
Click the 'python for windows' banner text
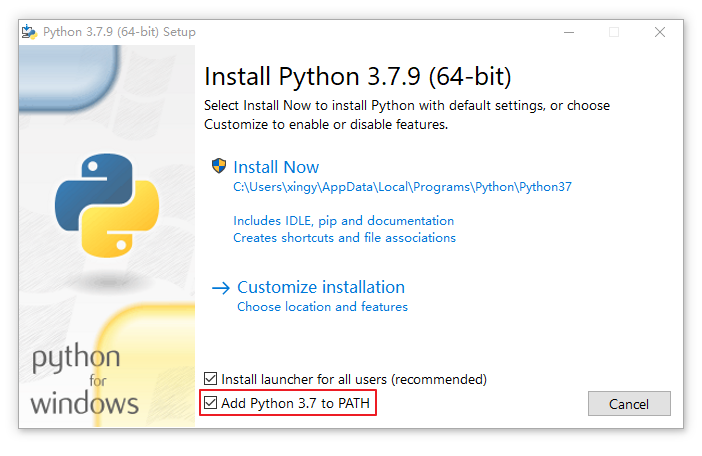(x=84, y=381)
